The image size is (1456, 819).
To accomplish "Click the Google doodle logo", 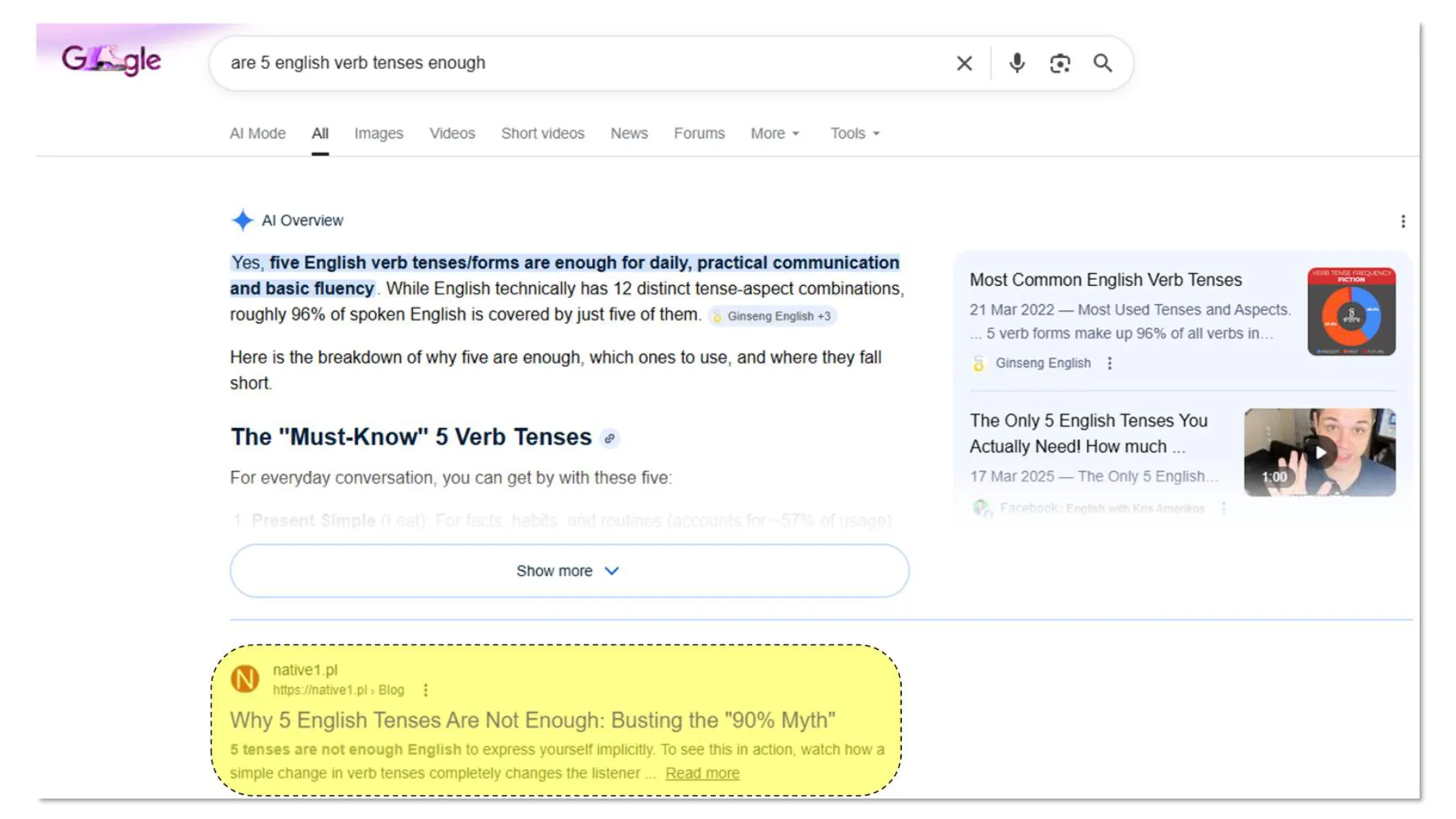I will tap(111, 59).
